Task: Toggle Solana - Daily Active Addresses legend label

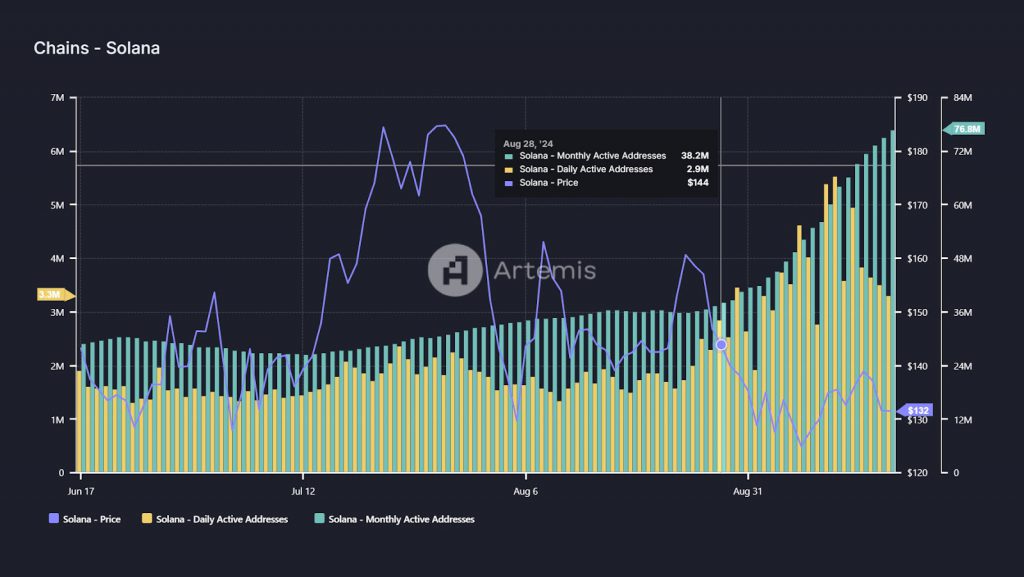Action: click(221, 519)
